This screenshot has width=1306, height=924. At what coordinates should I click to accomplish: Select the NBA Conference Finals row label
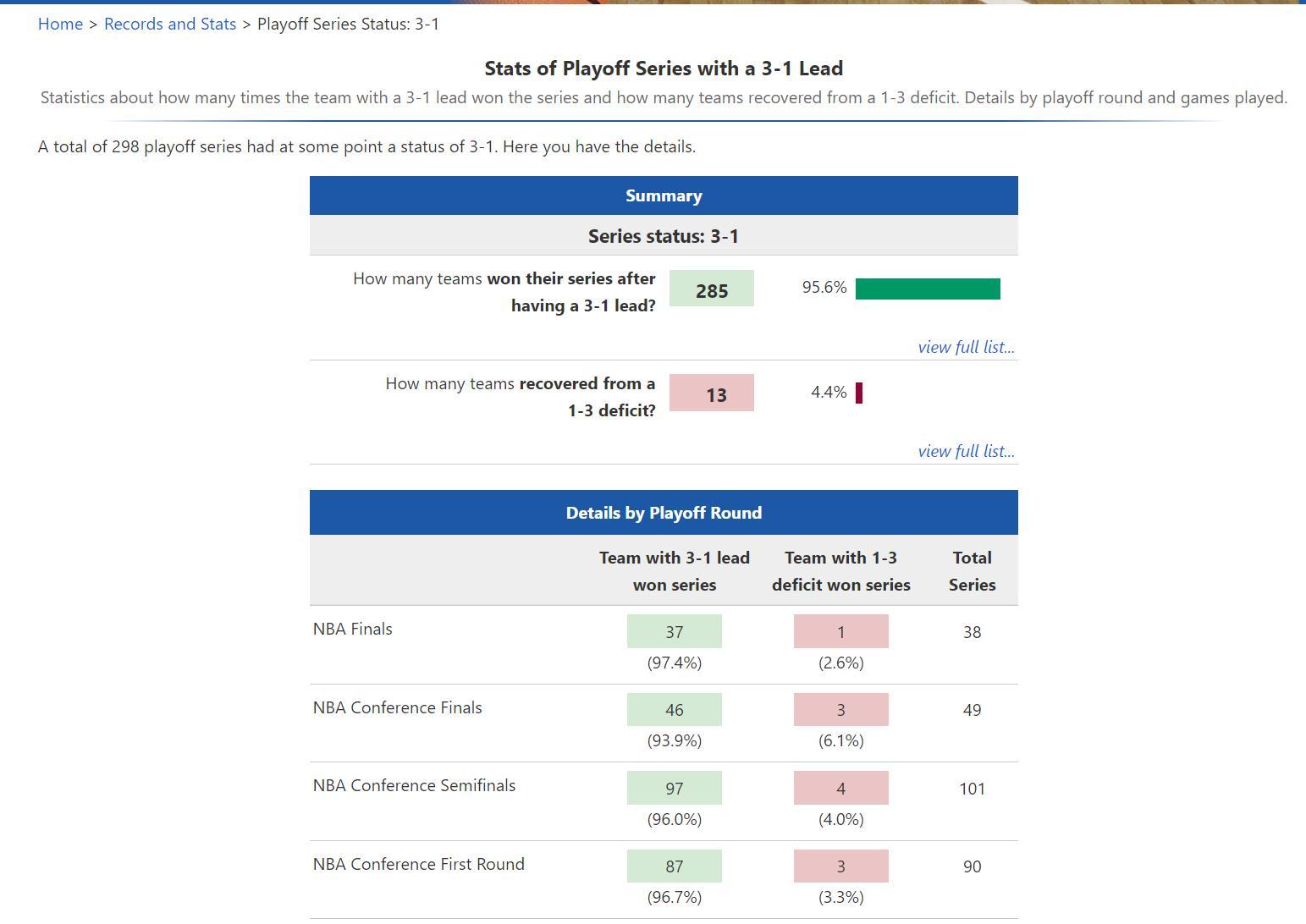397,707
